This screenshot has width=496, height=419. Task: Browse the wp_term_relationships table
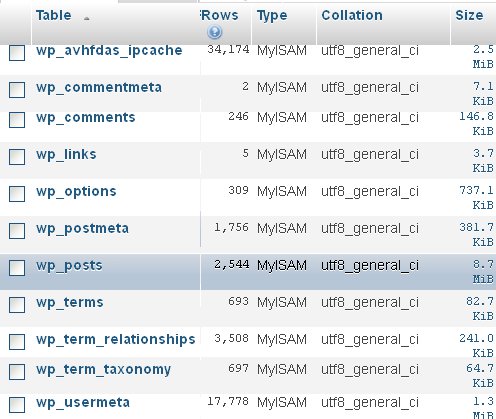116,340
